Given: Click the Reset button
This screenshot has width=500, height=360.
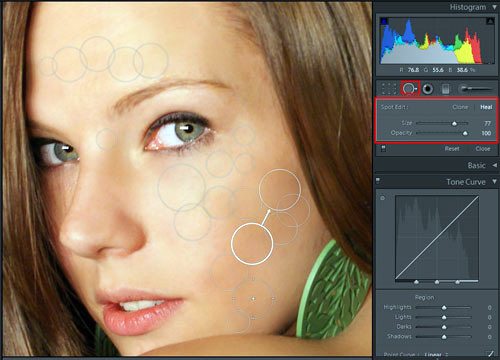Looking at the screenshot, I should 452,149.
